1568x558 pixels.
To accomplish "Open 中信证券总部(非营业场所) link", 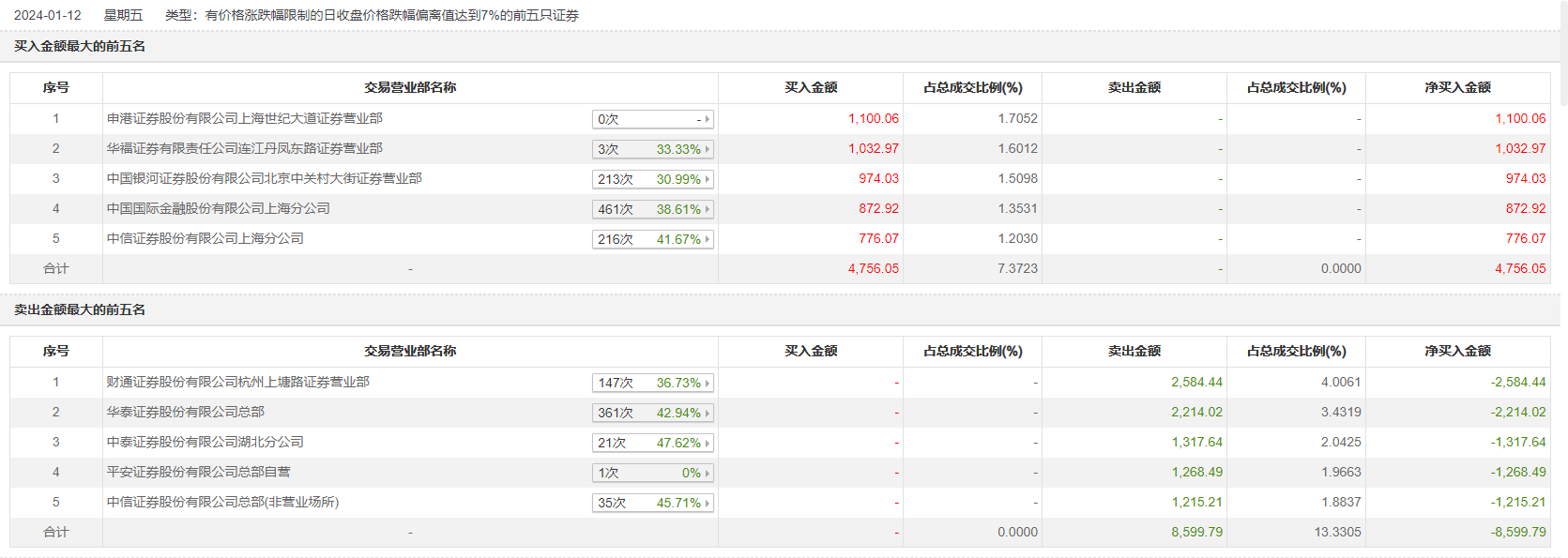I will point(222,502).
